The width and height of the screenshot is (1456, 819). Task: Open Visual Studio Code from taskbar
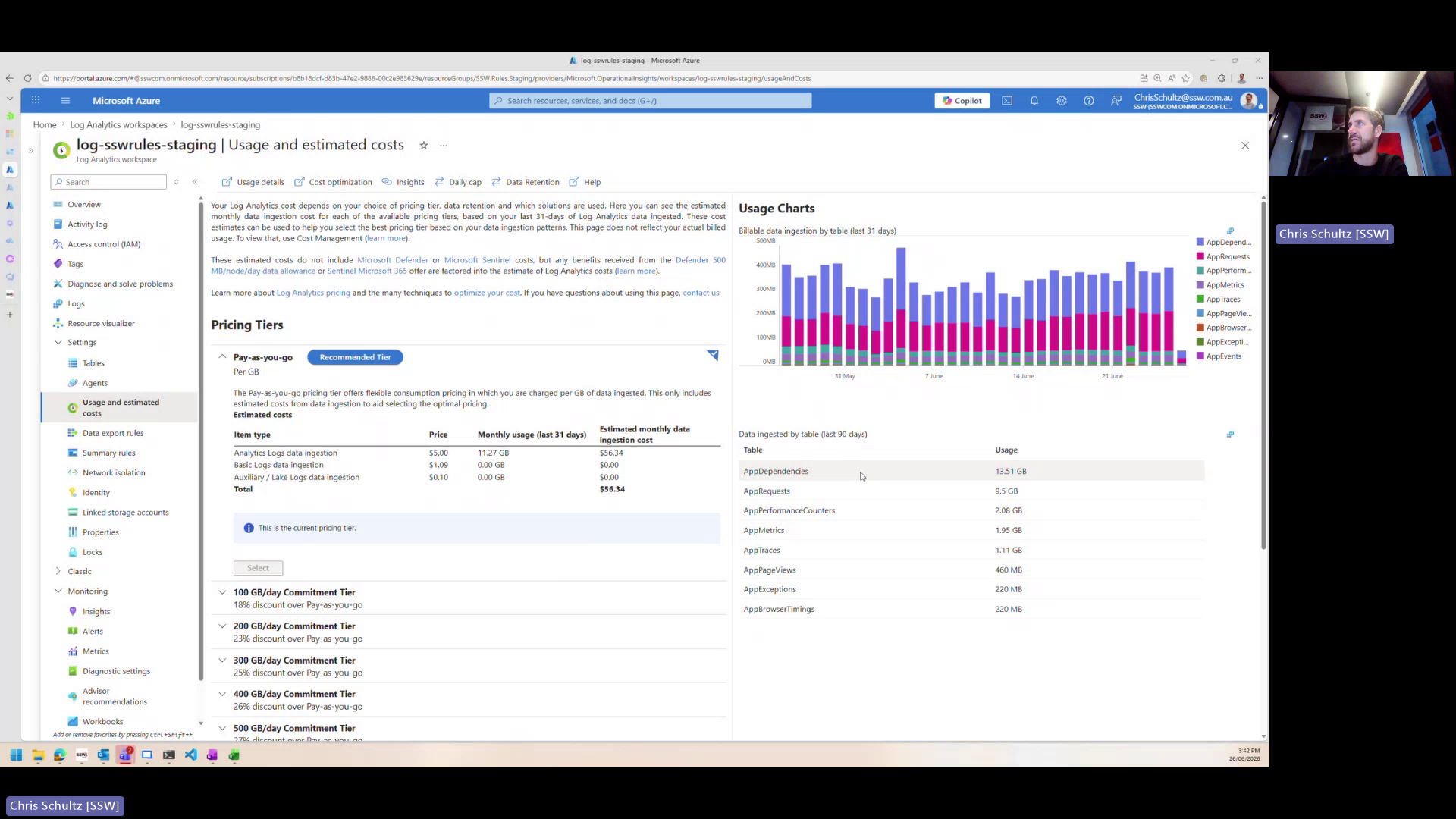coord(190,755)
